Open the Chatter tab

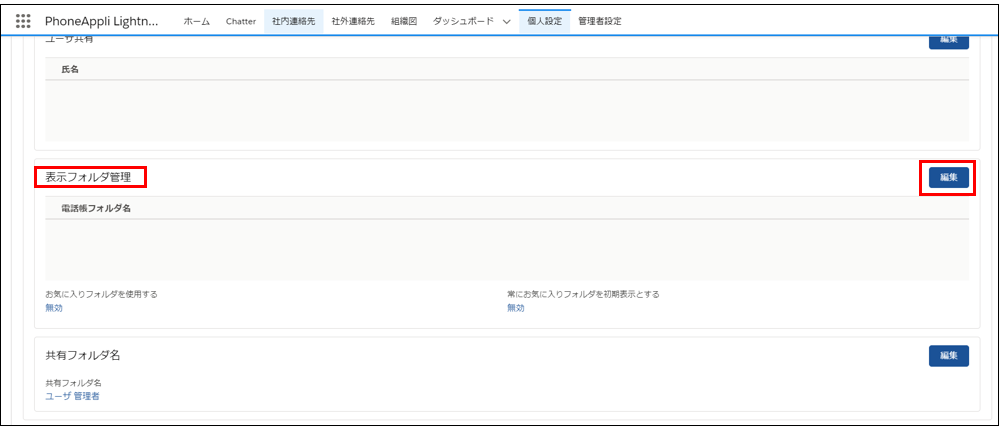coord(241,21)
